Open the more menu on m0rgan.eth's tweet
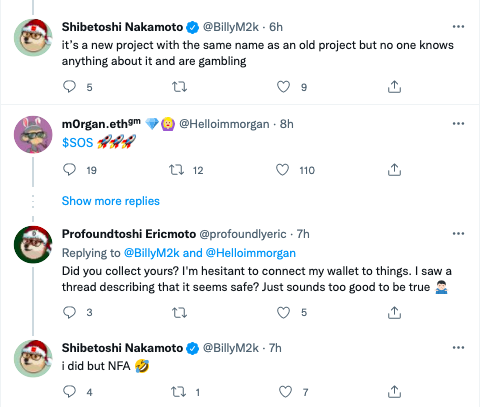489x407 pixels. click(x=458, y=124)
